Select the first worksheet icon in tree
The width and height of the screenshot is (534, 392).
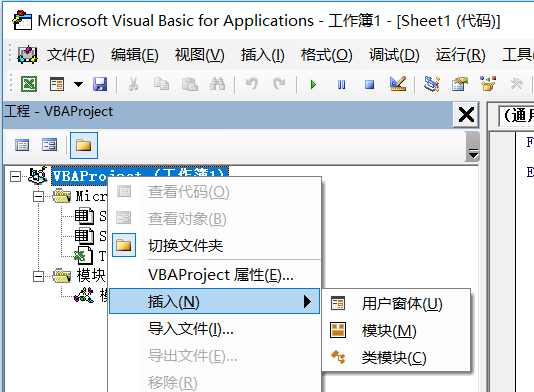pos(84,216)
